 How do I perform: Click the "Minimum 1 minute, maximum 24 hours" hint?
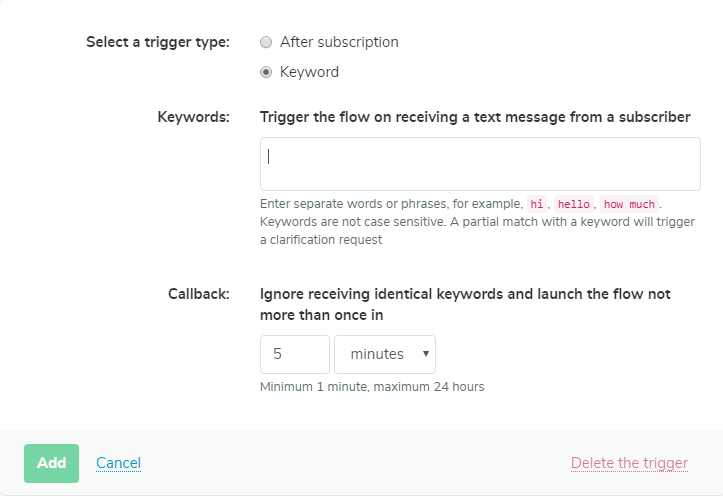click(372, 386)
